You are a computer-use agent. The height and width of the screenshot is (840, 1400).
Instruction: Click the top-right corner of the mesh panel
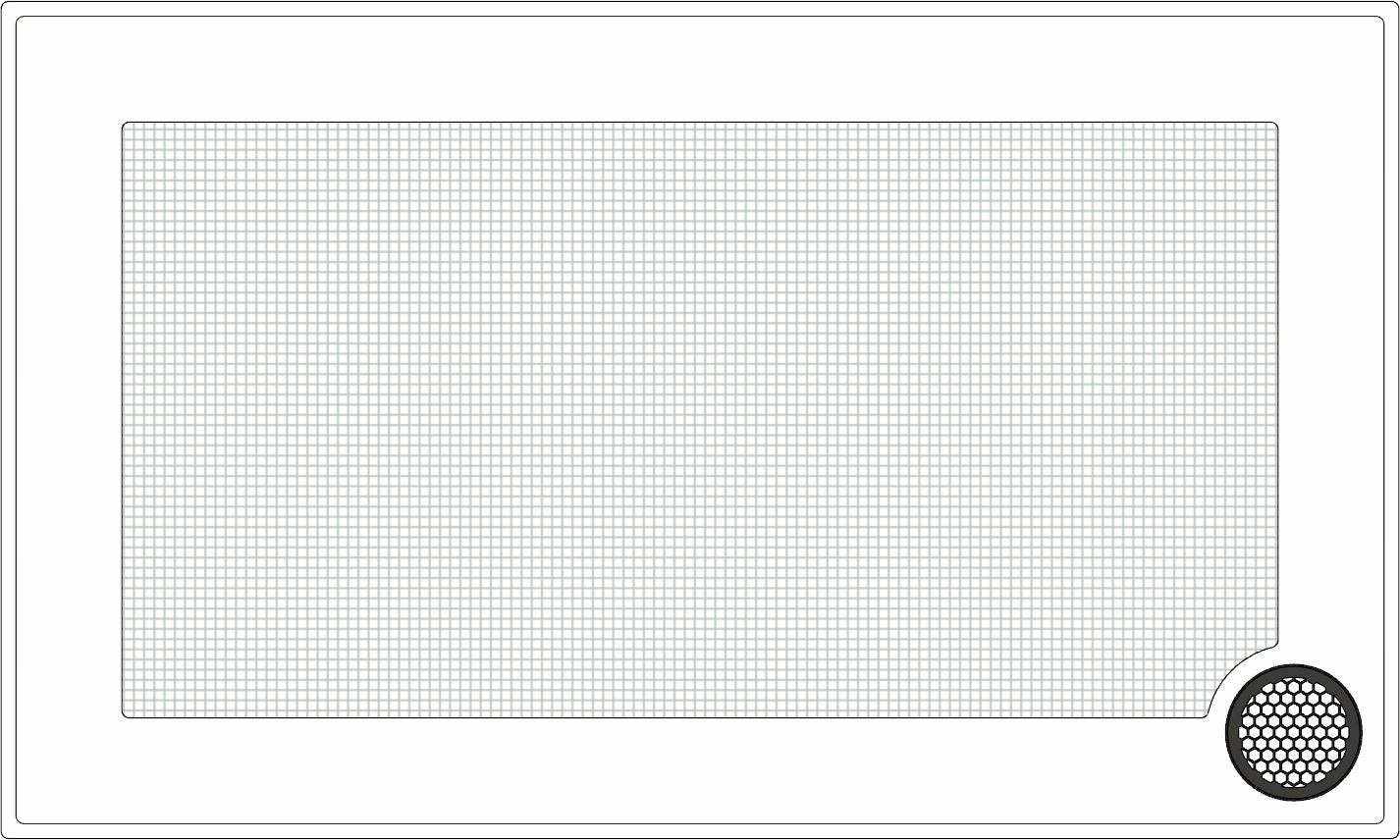point(1275,125)
